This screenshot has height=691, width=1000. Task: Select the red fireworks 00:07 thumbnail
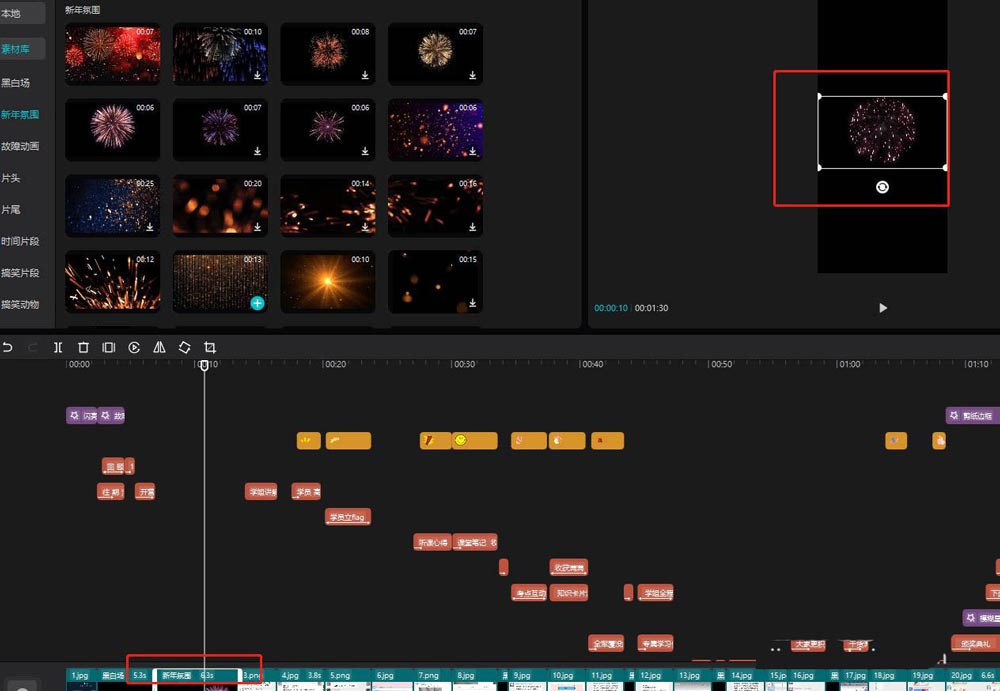[112, 53]
